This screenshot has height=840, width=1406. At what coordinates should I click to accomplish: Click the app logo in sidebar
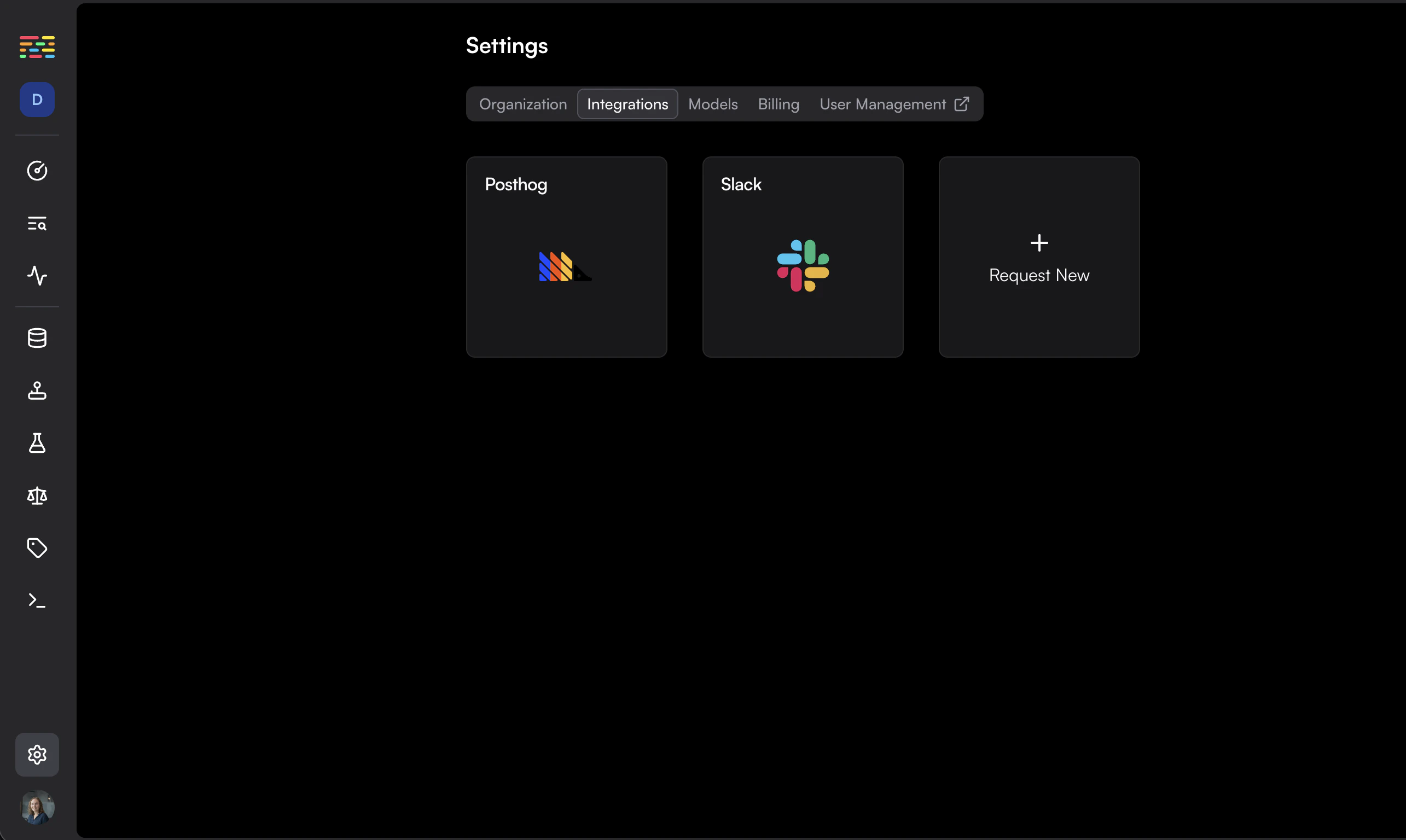(x=37, y=47)
